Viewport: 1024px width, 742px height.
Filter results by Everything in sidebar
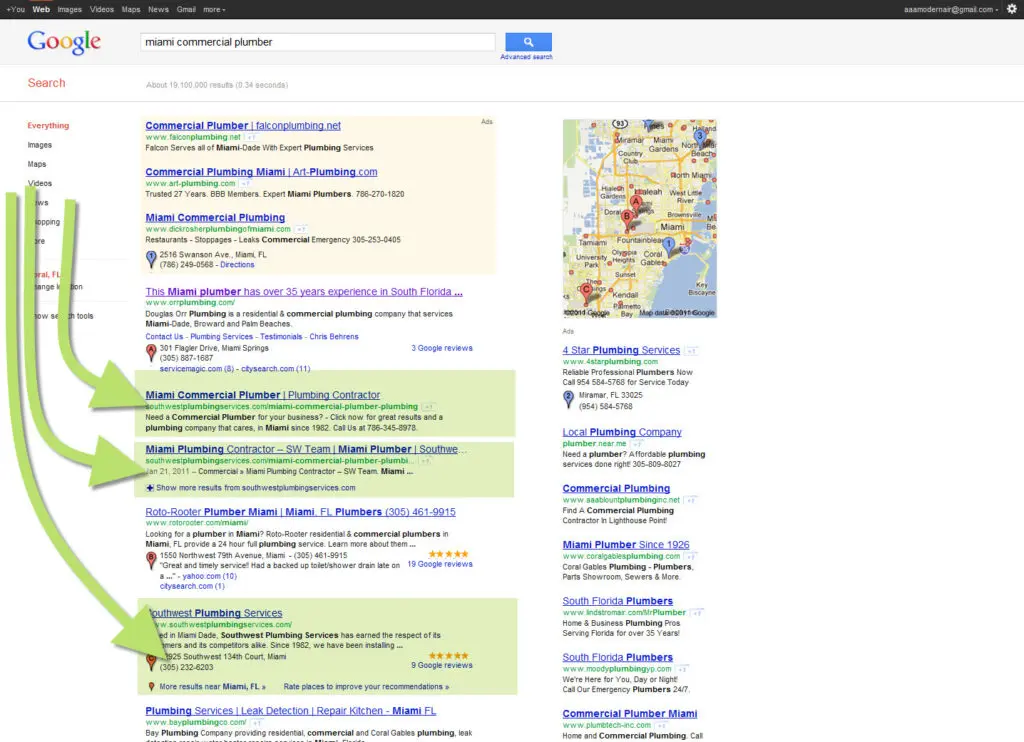click(x=48, y=125)
